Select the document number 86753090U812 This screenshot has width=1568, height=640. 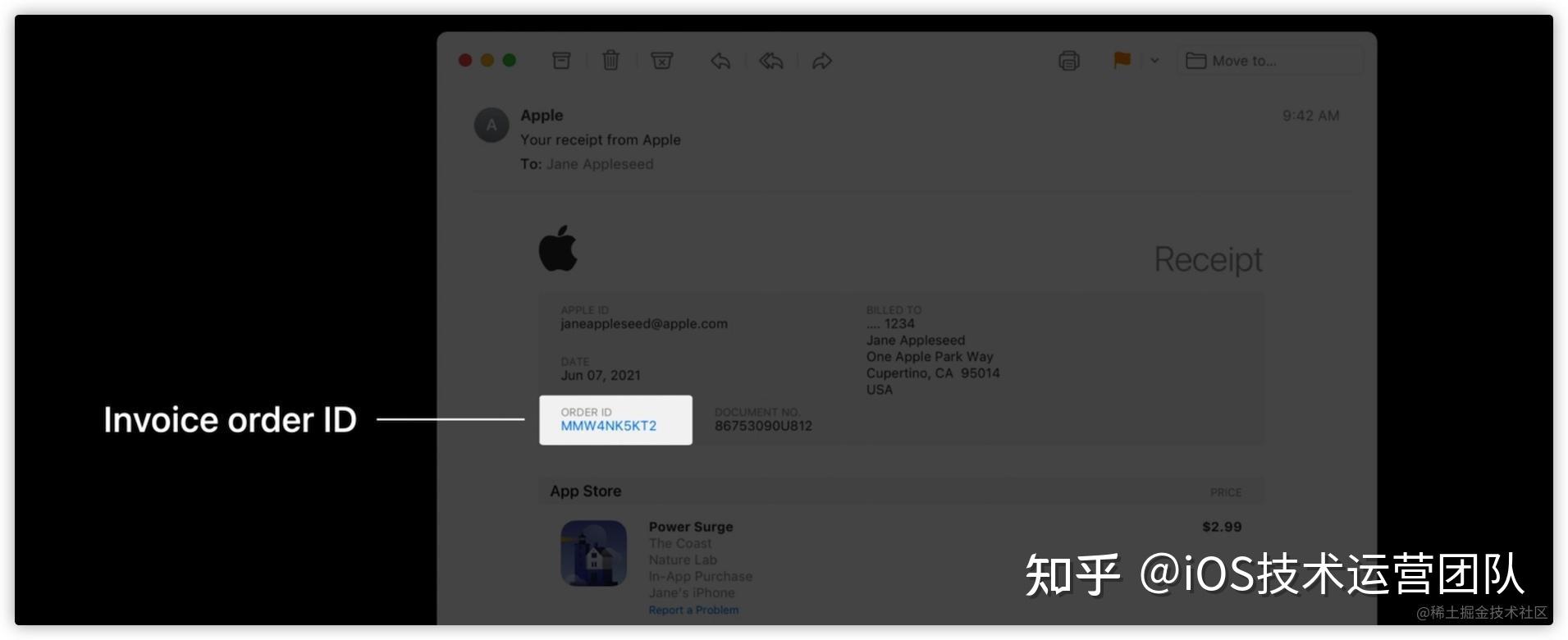point(763,426)
